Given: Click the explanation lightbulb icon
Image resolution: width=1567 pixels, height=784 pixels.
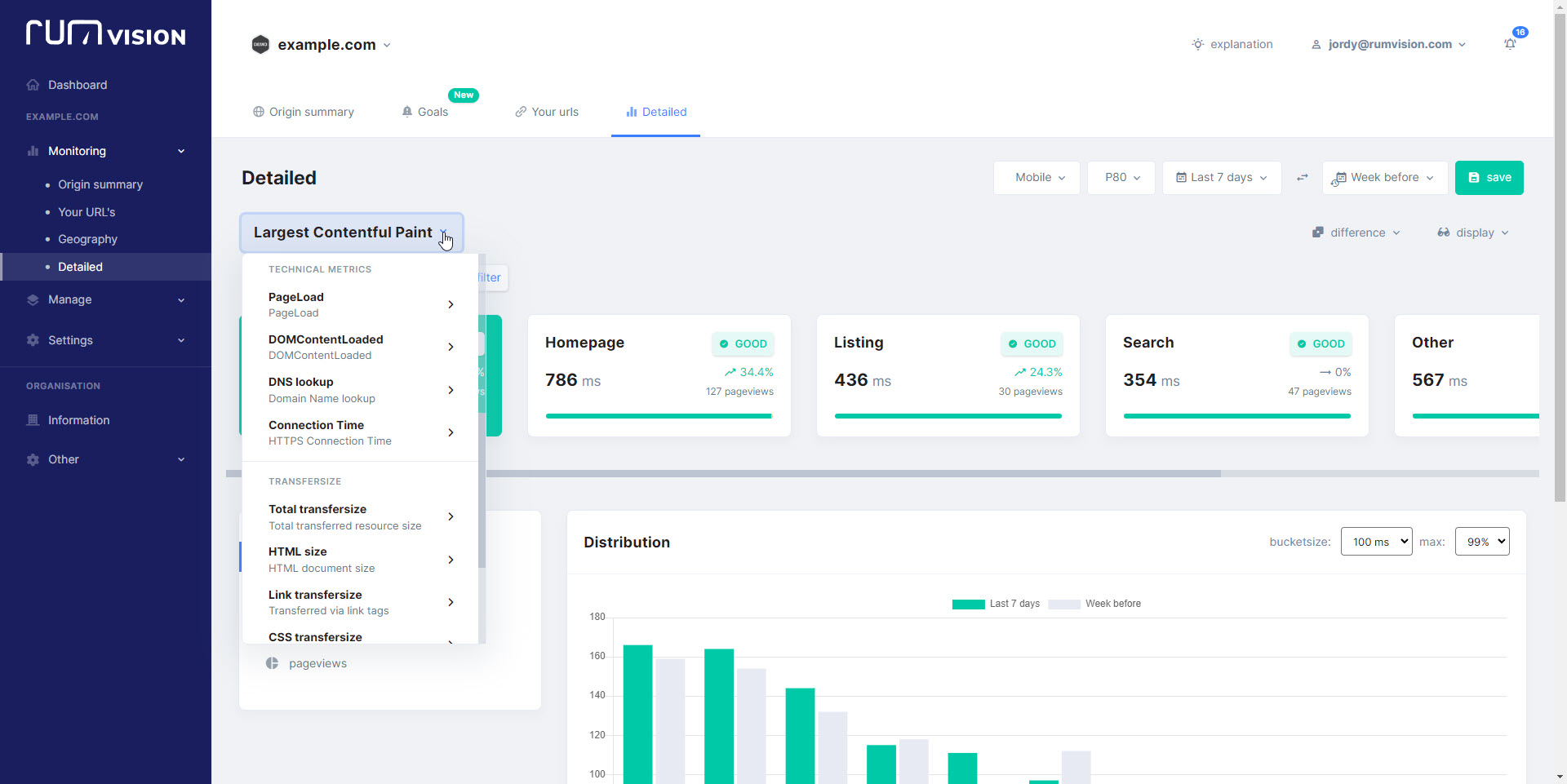Looking at the screenshot, I should tap(1197, 44).
